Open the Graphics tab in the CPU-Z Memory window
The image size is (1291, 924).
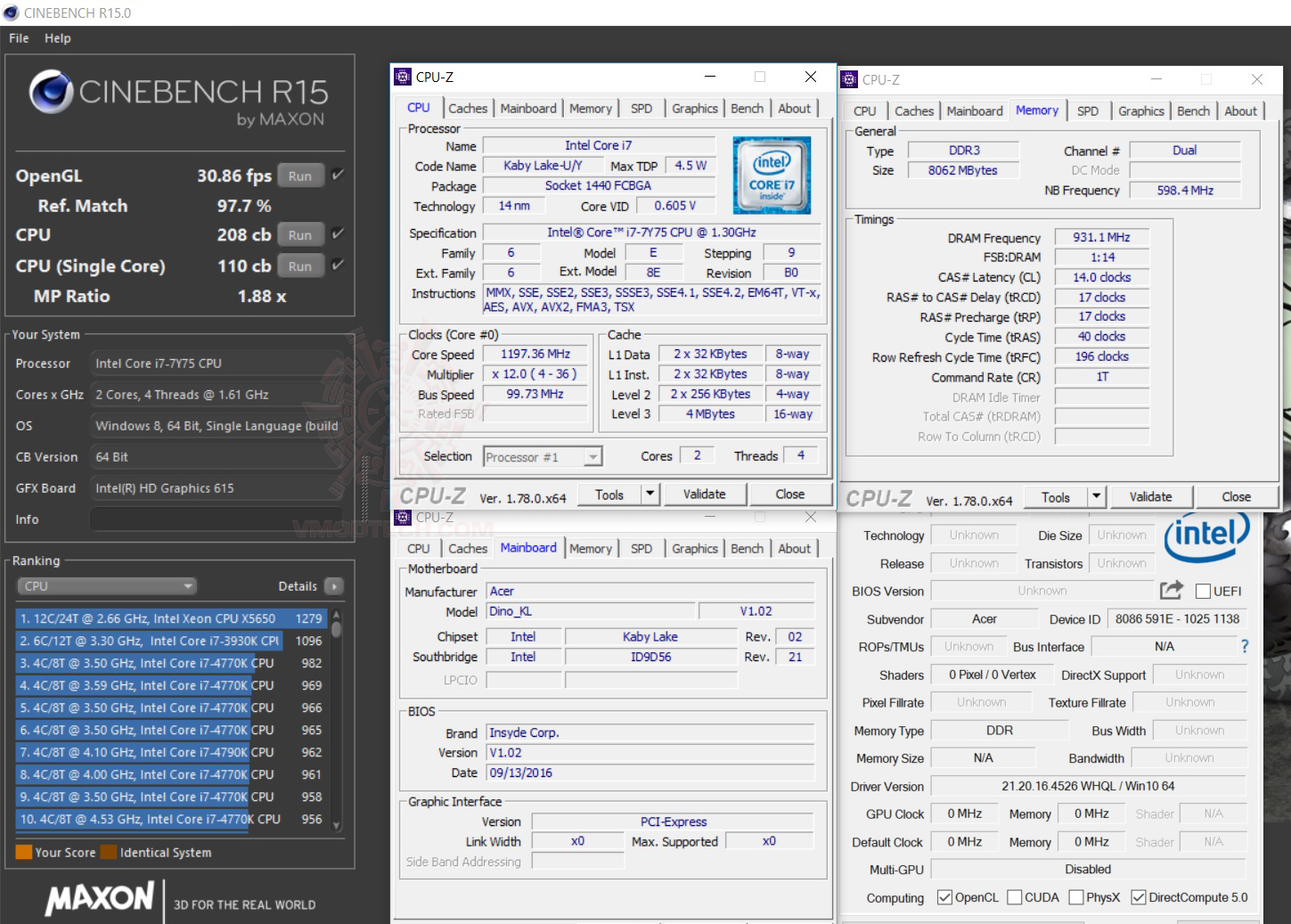click(1141, 111)
